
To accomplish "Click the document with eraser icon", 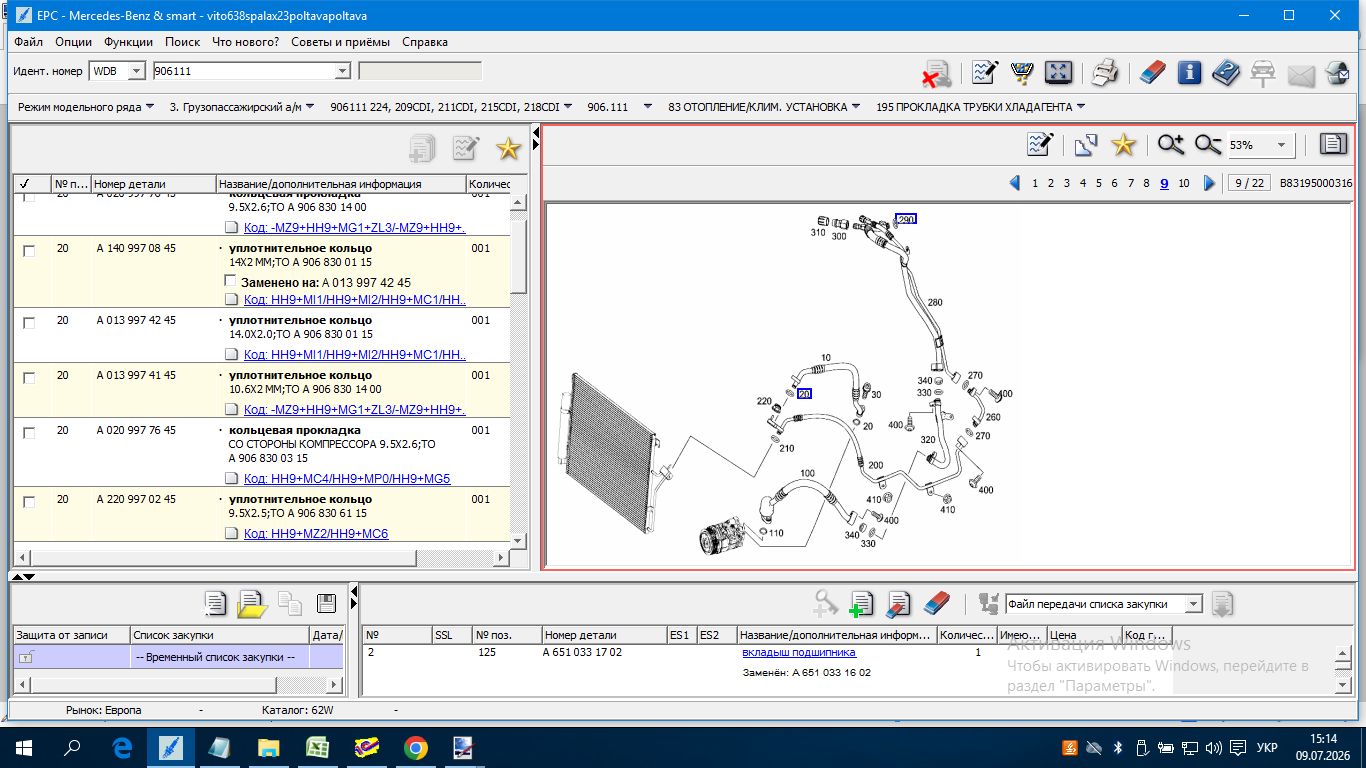I will [898, 603].
